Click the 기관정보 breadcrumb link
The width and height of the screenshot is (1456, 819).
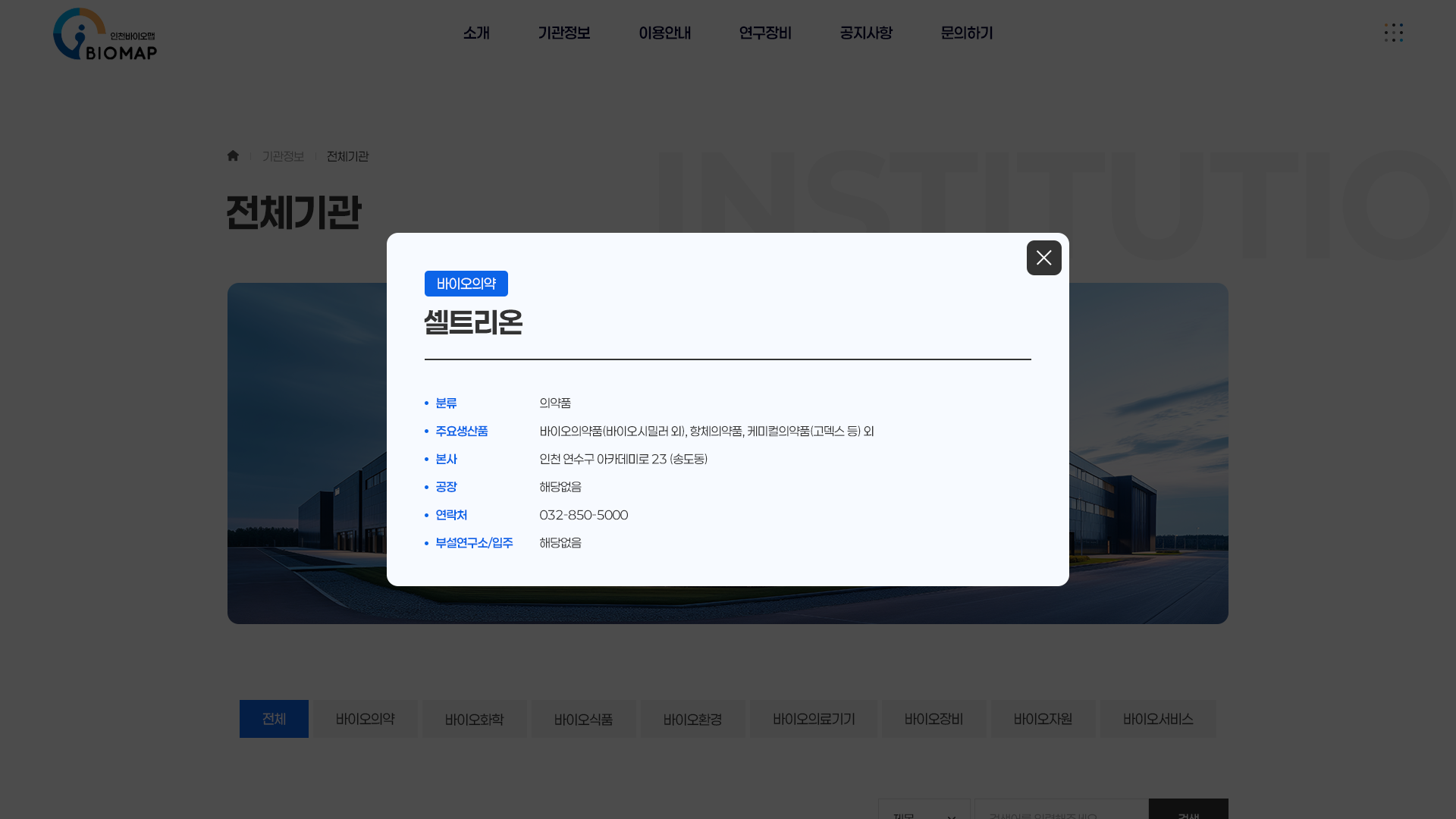283,156
